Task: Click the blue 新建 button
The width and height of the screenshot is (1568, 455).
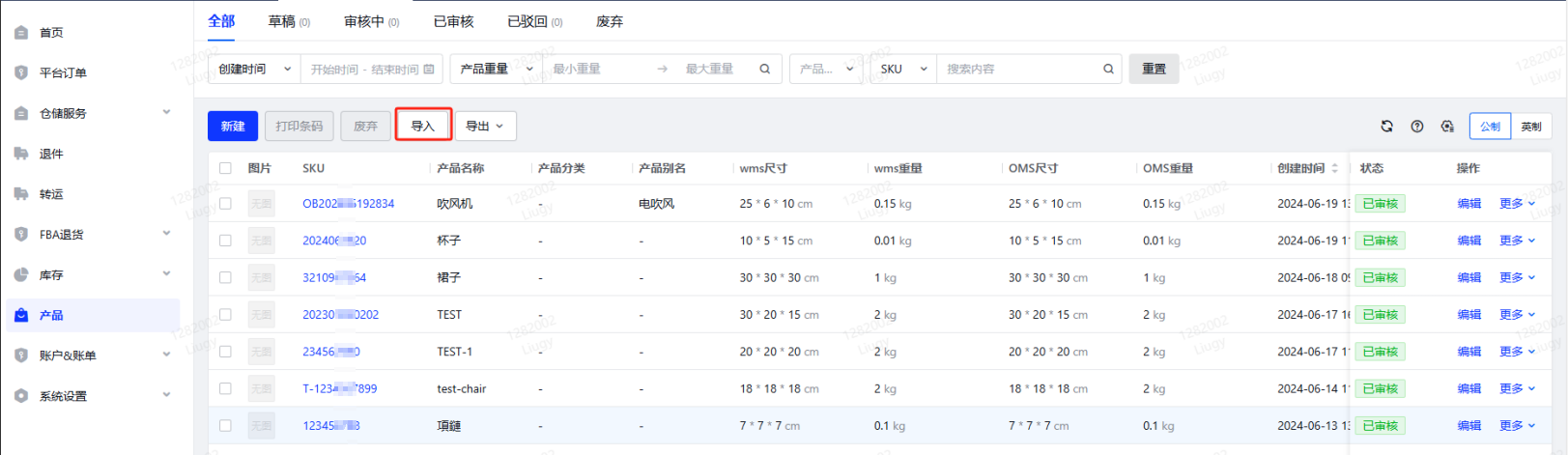Action: pyautogui.click(x=233, y=127)
